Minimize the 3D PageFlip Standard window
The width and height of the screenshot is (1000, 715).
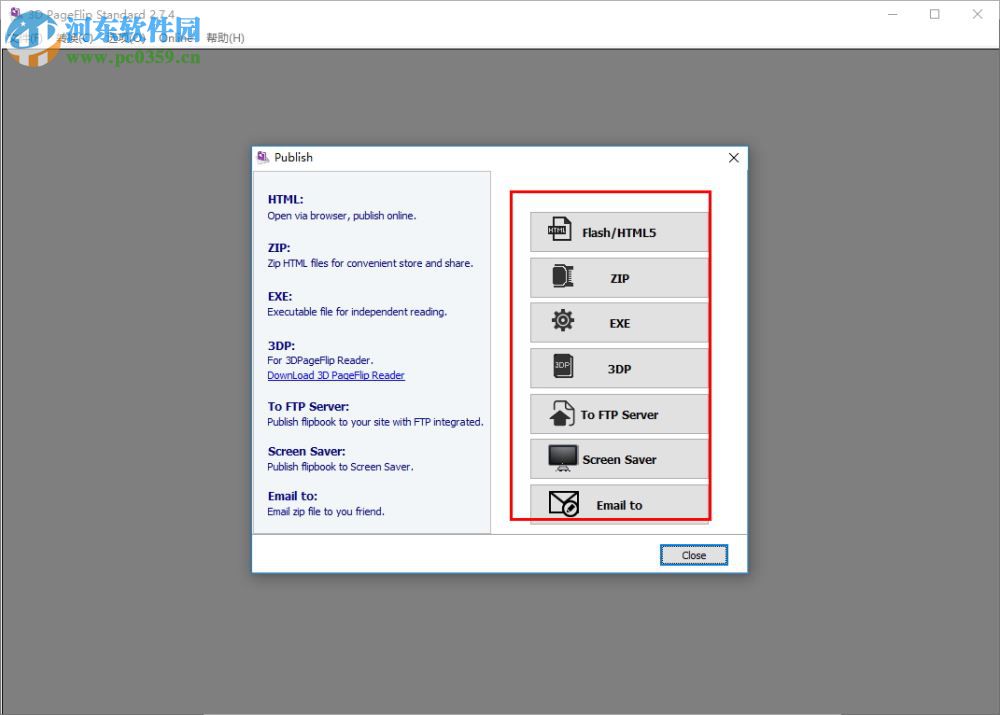893,14
